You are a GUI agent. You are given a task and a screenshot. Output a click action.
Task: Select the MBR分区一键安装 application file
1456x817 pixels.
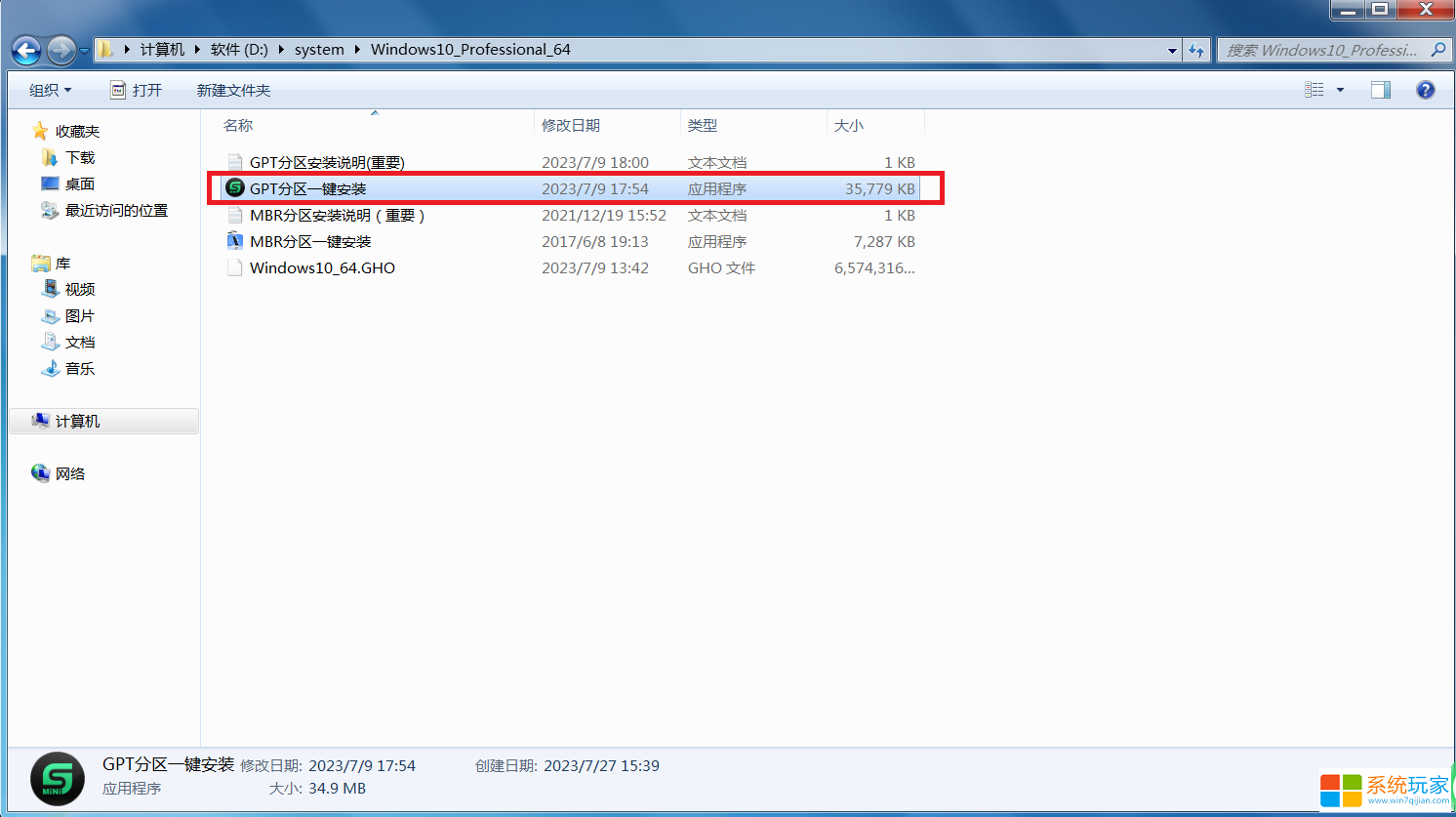(309, 242)
